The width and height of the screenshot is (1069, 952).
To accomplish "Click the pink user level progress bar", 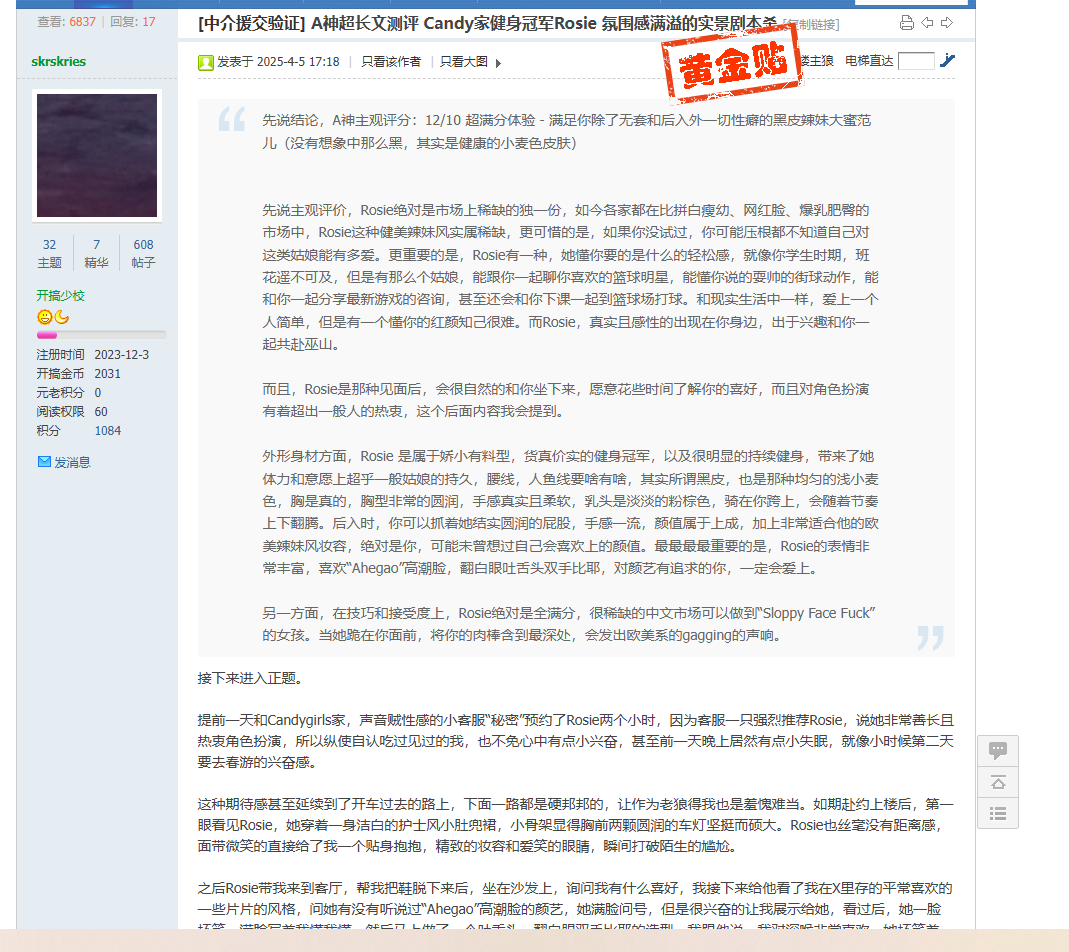I will (x=101, y=335).
